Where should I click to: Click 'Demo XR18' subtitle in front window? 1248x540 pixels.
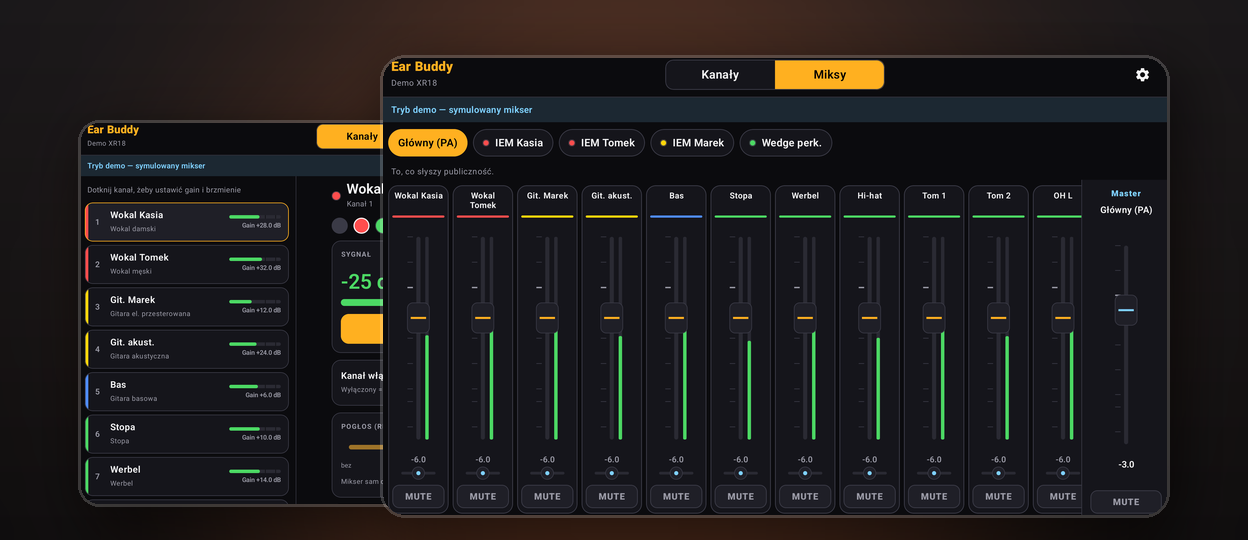coord(413,84)
